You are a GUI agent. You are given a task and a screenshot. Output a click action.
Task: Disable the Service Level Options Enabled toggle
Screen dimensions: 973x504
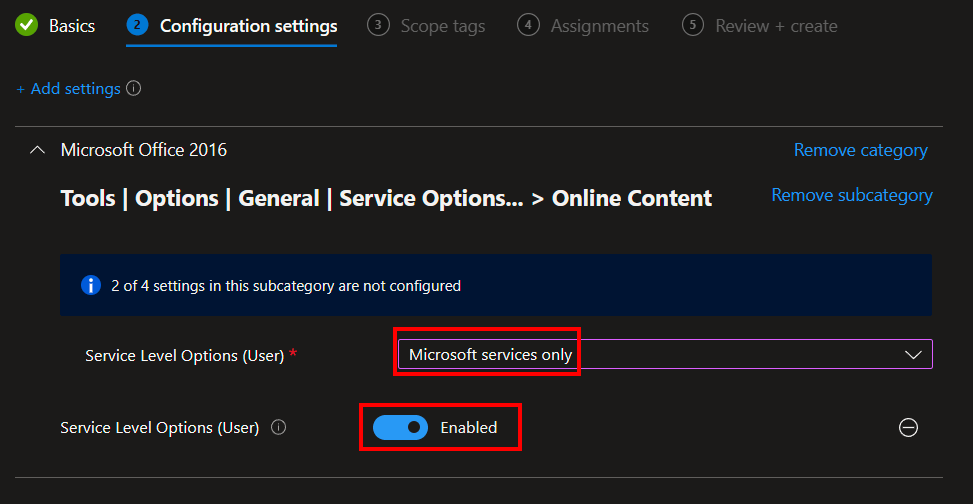click(x=400, y=428)
